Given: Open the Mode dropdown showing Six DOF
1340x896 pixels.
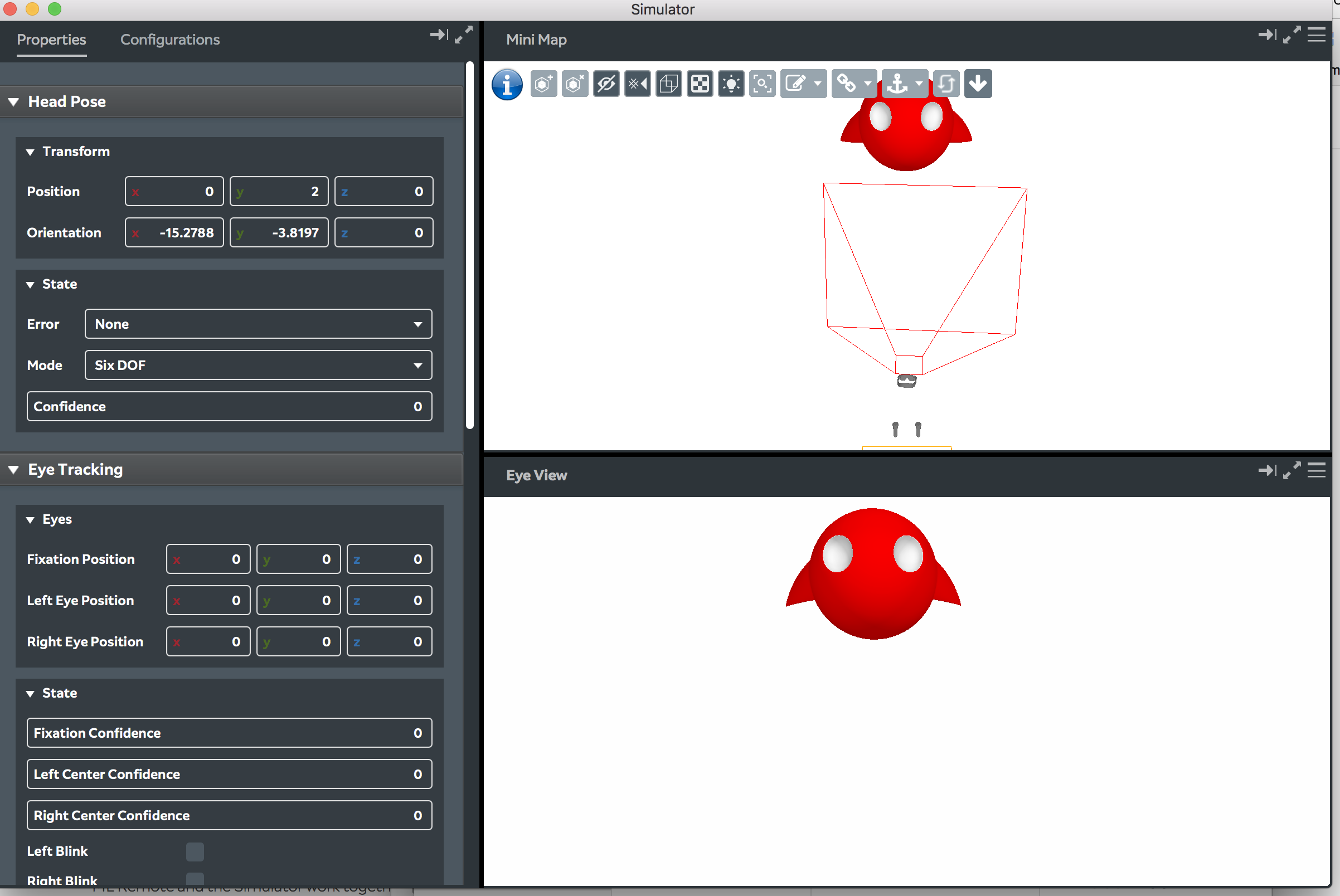Looking at the screenshot, I should click(x=258, y=365).
